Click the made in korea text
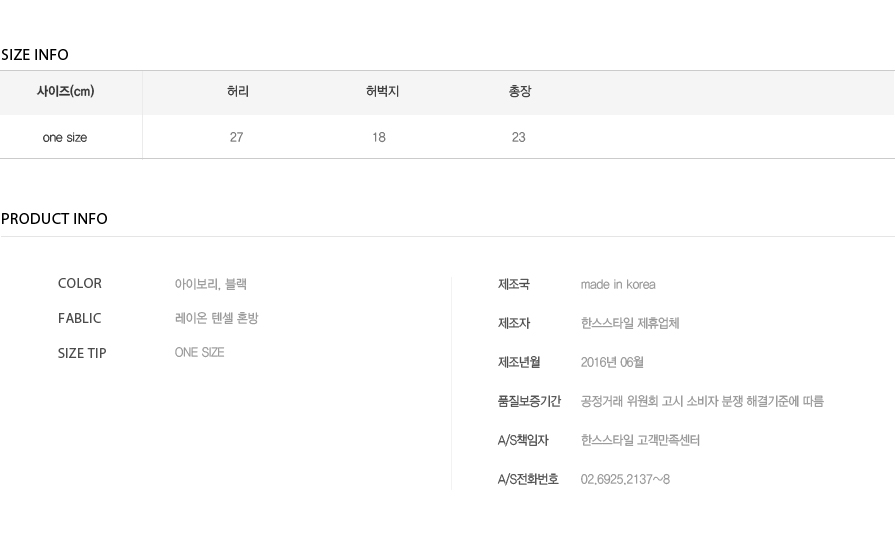The image size is (895, 537). [x=618, y=285]
